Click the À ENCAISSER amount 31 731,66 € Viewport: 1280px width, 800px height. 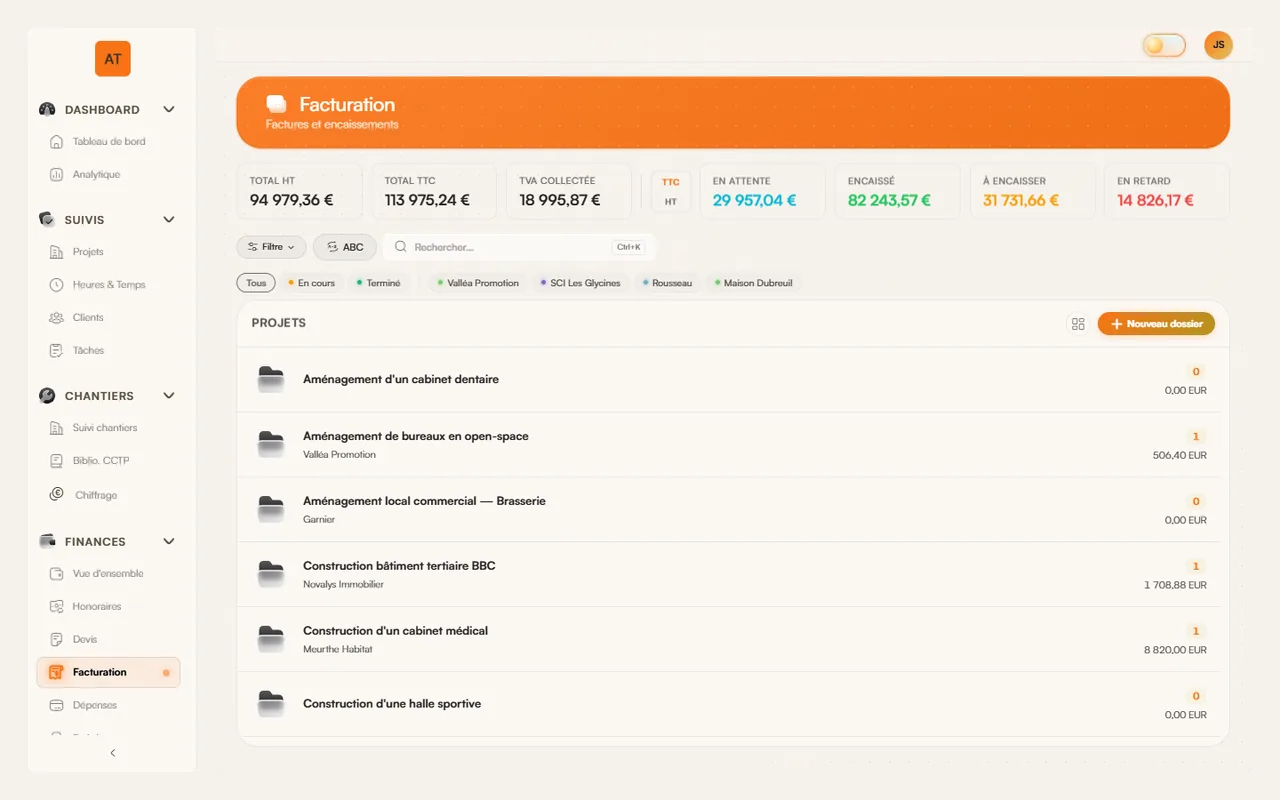tap(1020, 200)
